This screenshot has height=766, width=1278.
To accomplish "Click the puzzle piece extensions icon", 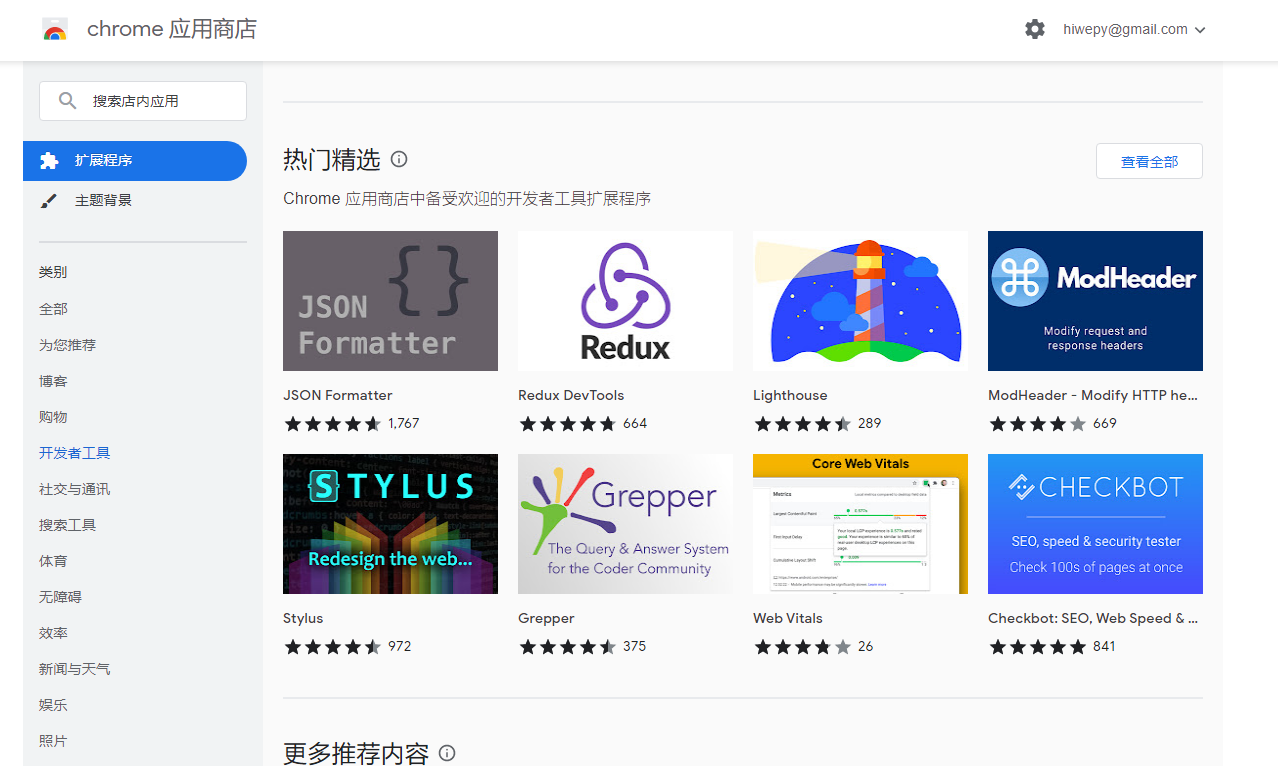I will (49, 160).
